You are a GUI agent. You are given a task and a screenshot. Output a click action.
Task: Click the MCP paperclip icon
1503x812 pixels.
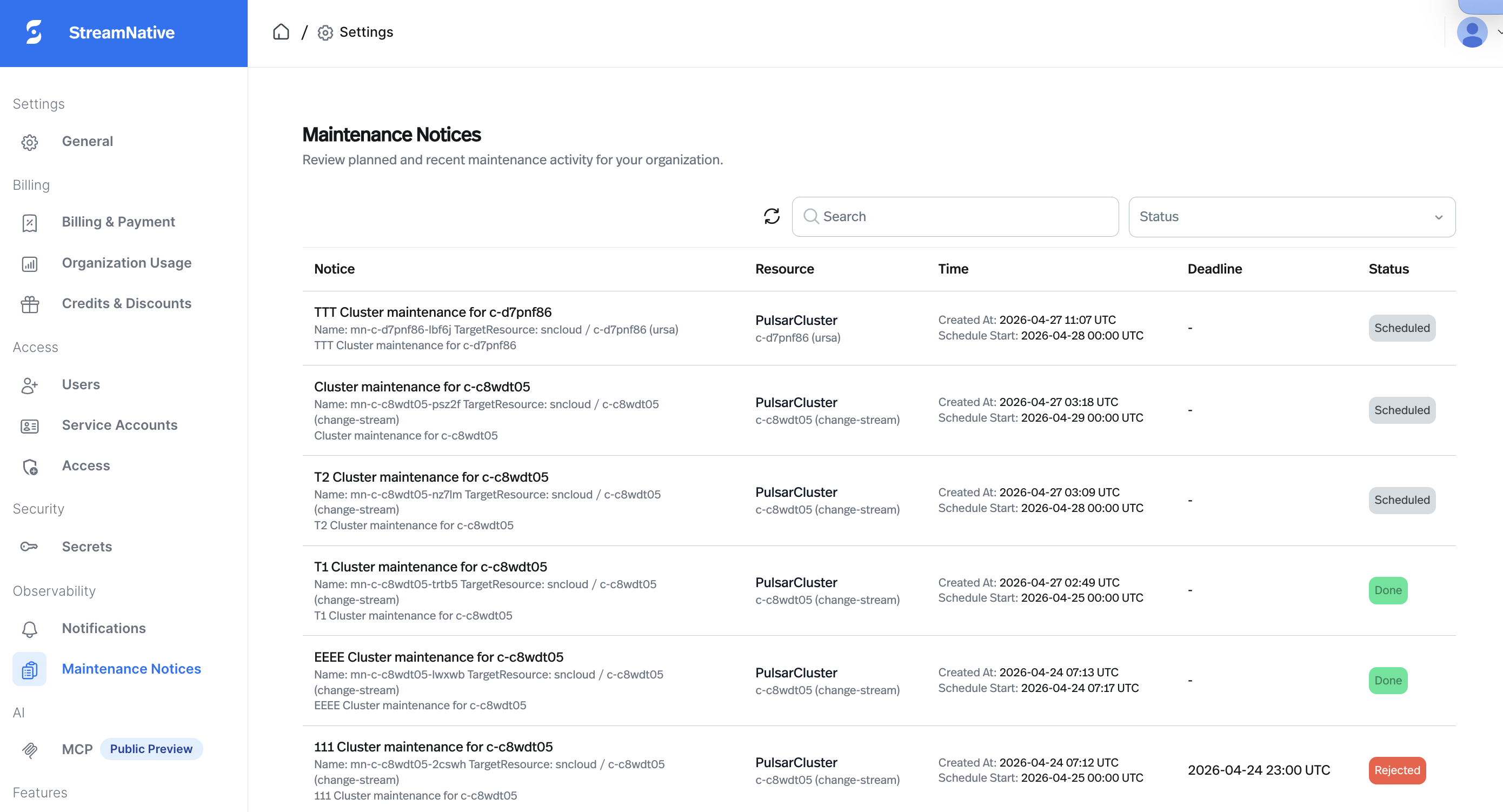point(30,750)
